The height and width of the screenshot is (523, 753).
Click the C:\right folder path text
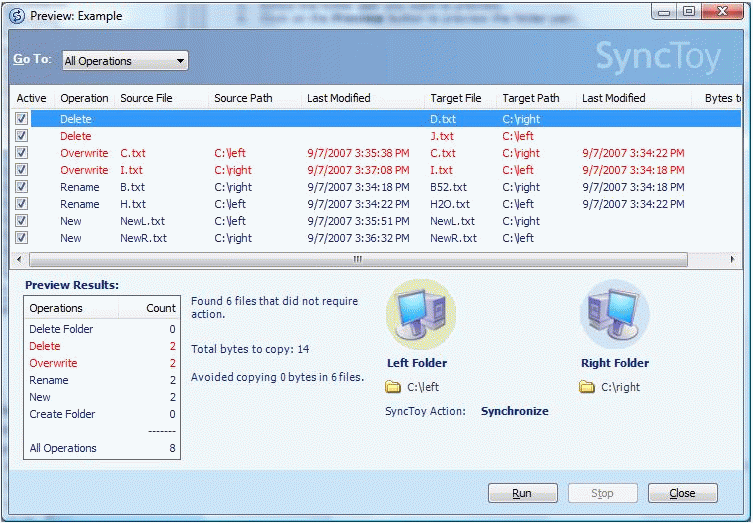[620, 387]
